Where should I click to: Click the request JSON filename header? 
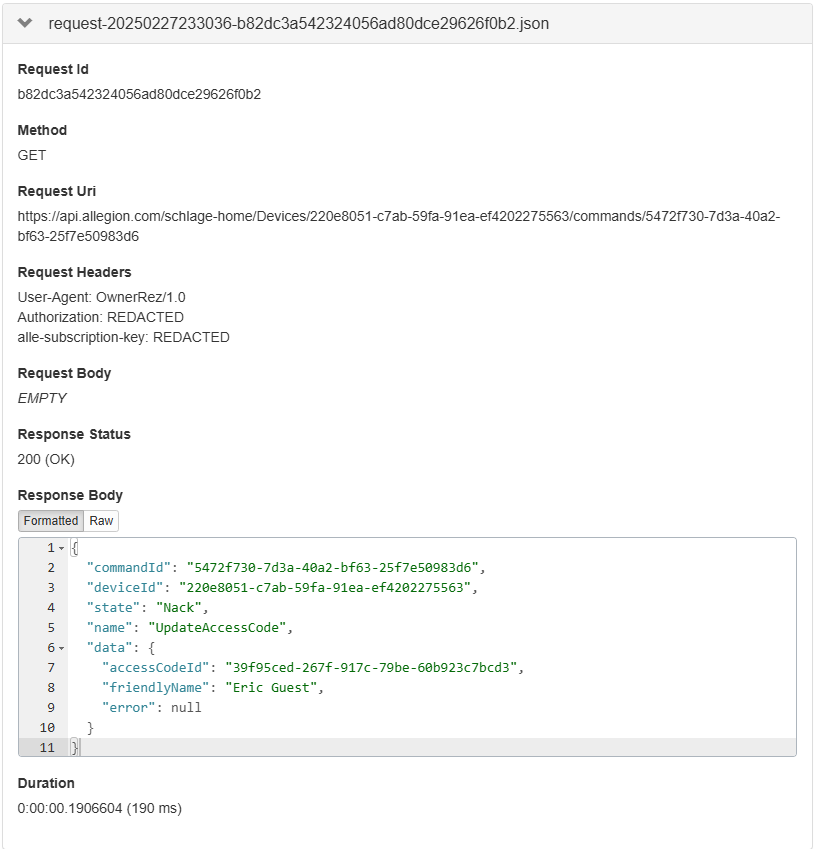coord(298,23)
